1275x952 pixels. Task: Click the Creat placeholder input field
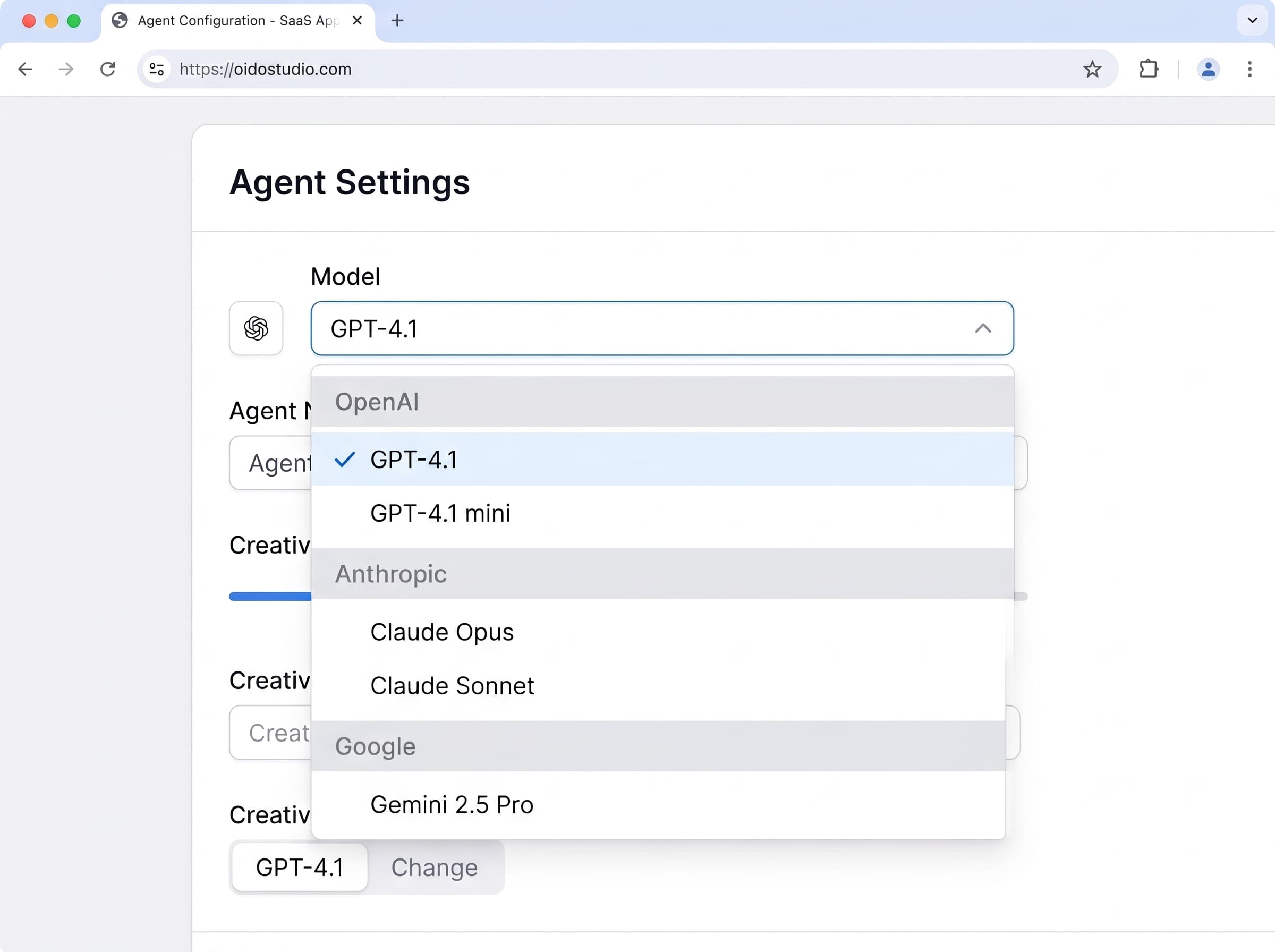tap(270, 733)
